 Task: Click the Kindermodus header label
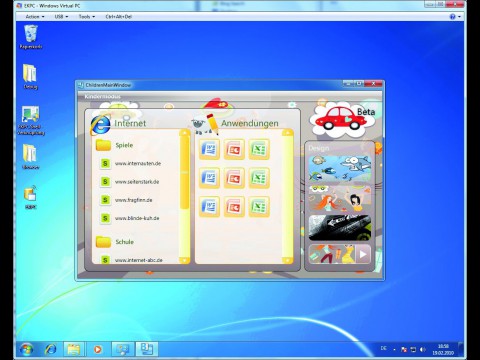click(x=103, y=96)
